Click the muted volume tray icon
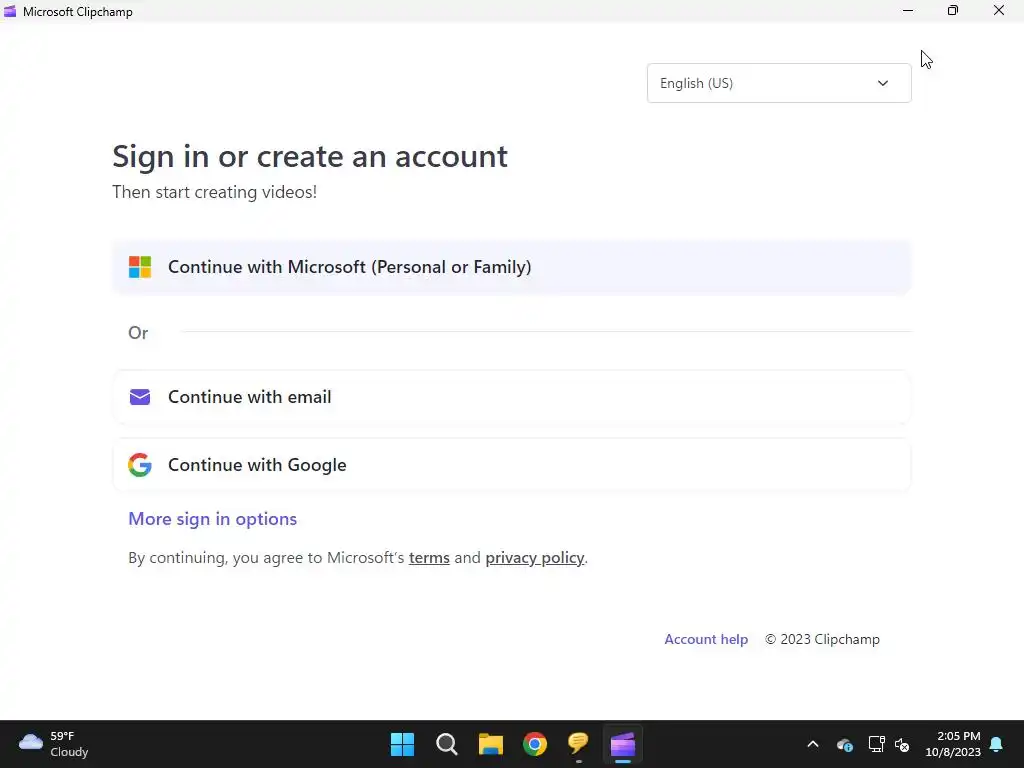Image resolution: width=1024 pixels, height=768 pixels. coord(902,744)
